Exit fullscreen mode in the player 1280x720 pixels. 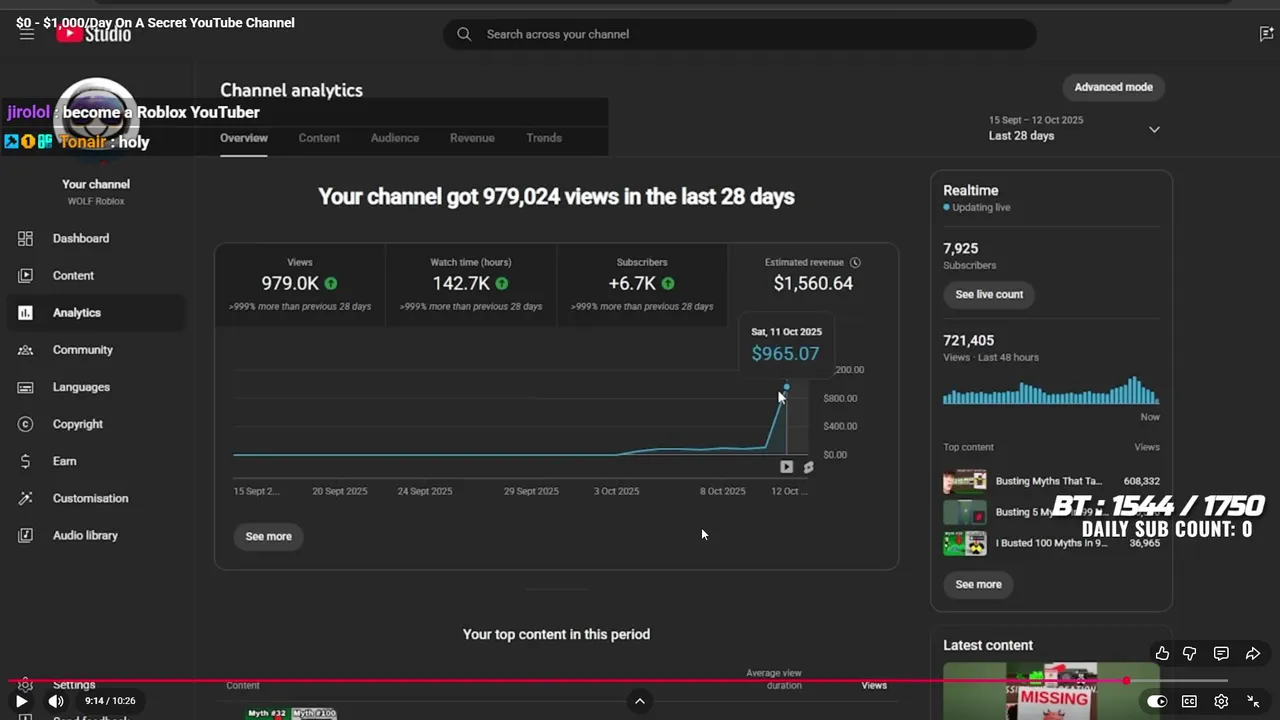coord(1253,701)
